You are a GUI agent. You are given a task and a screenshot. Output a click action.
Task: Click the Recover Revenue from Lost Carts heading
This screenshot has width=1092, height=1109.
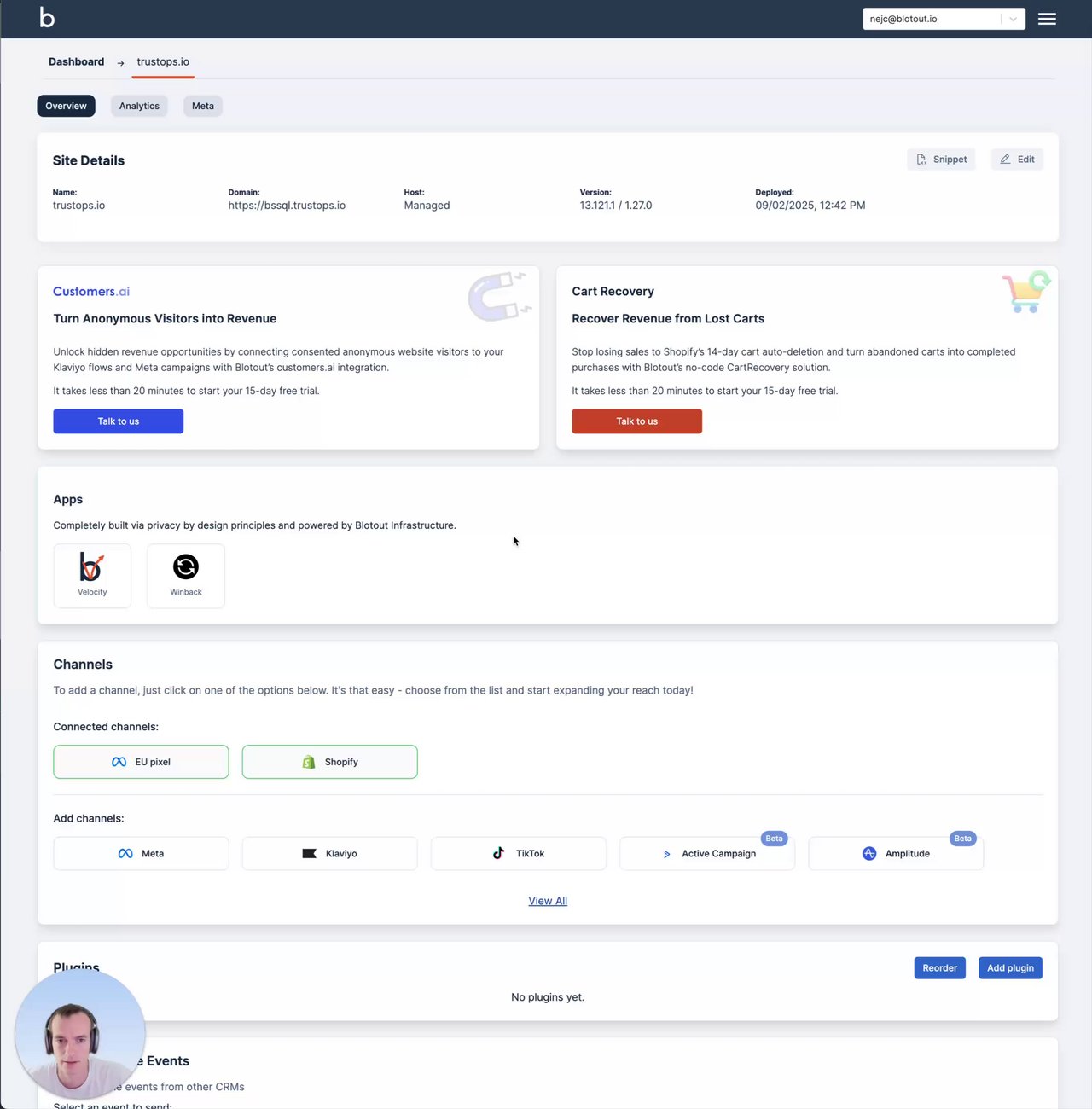pos(668,319)
